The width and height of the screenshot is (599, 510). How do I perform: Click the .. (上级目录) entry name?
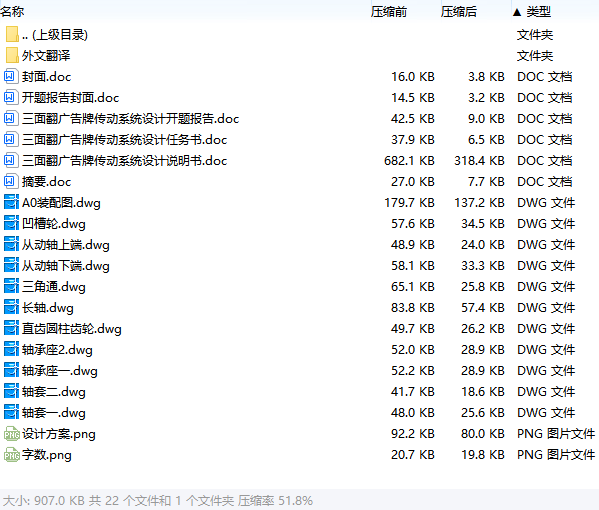pyautogui.click(x=55, y=35)
